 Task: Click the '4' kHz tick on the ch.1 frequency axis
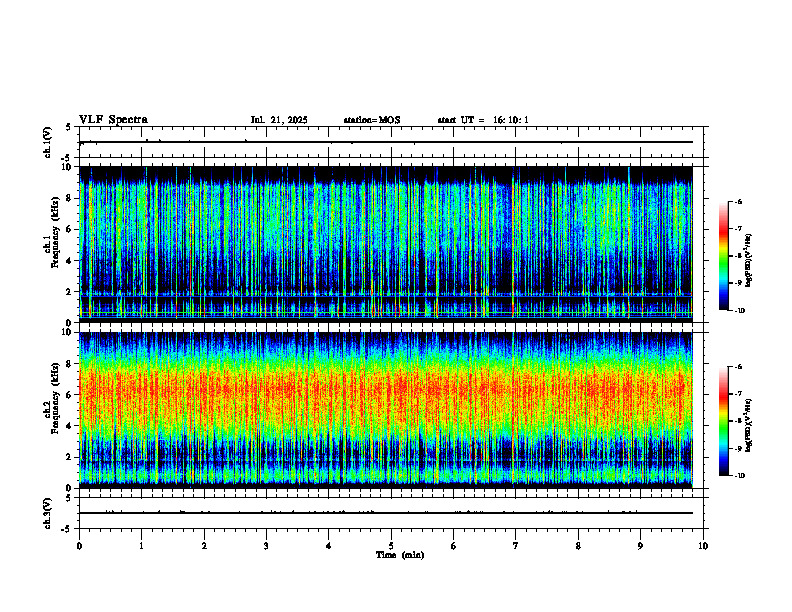point(71,261)
